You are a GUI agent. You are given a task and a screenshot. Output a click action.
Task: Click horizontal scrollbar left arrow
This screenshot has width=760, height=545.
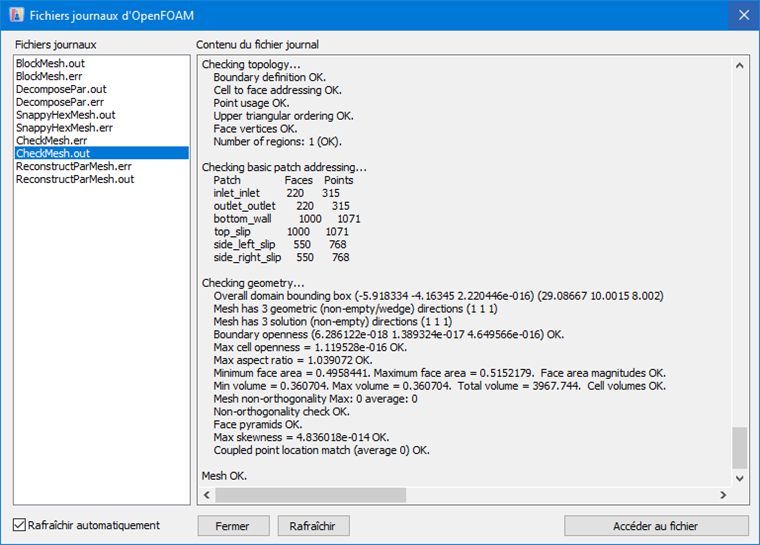[x=207, y=495]
